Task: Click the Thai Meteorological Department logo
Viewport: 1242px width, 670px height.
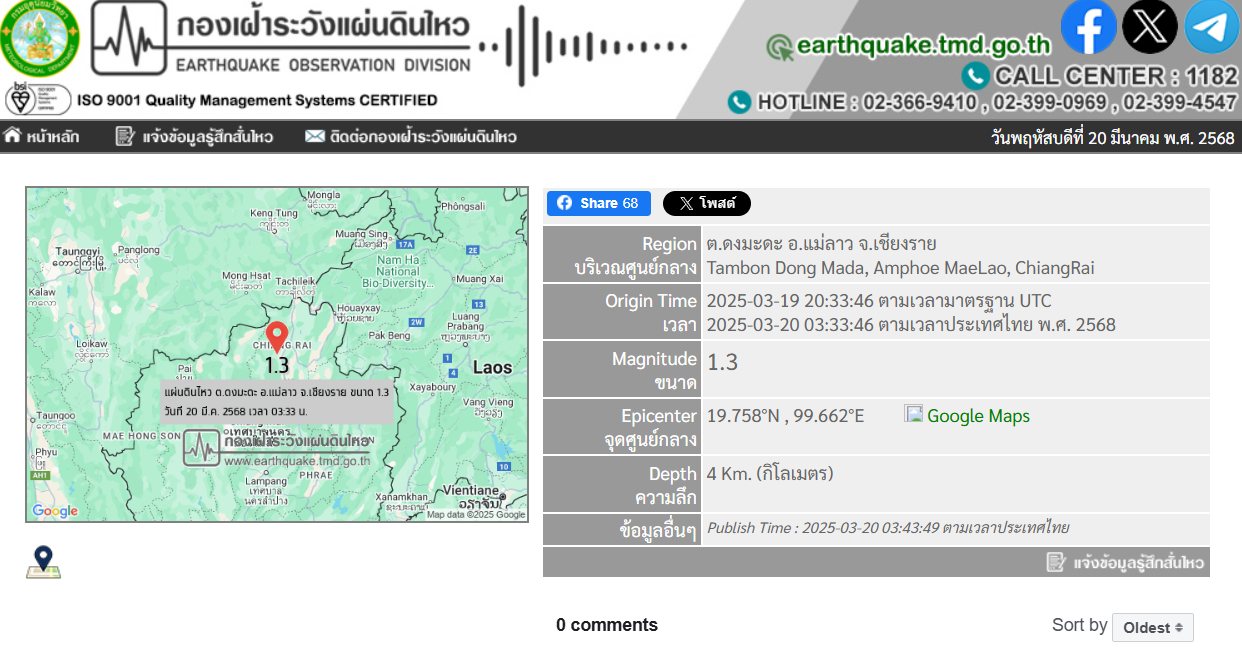Action: 42,40
